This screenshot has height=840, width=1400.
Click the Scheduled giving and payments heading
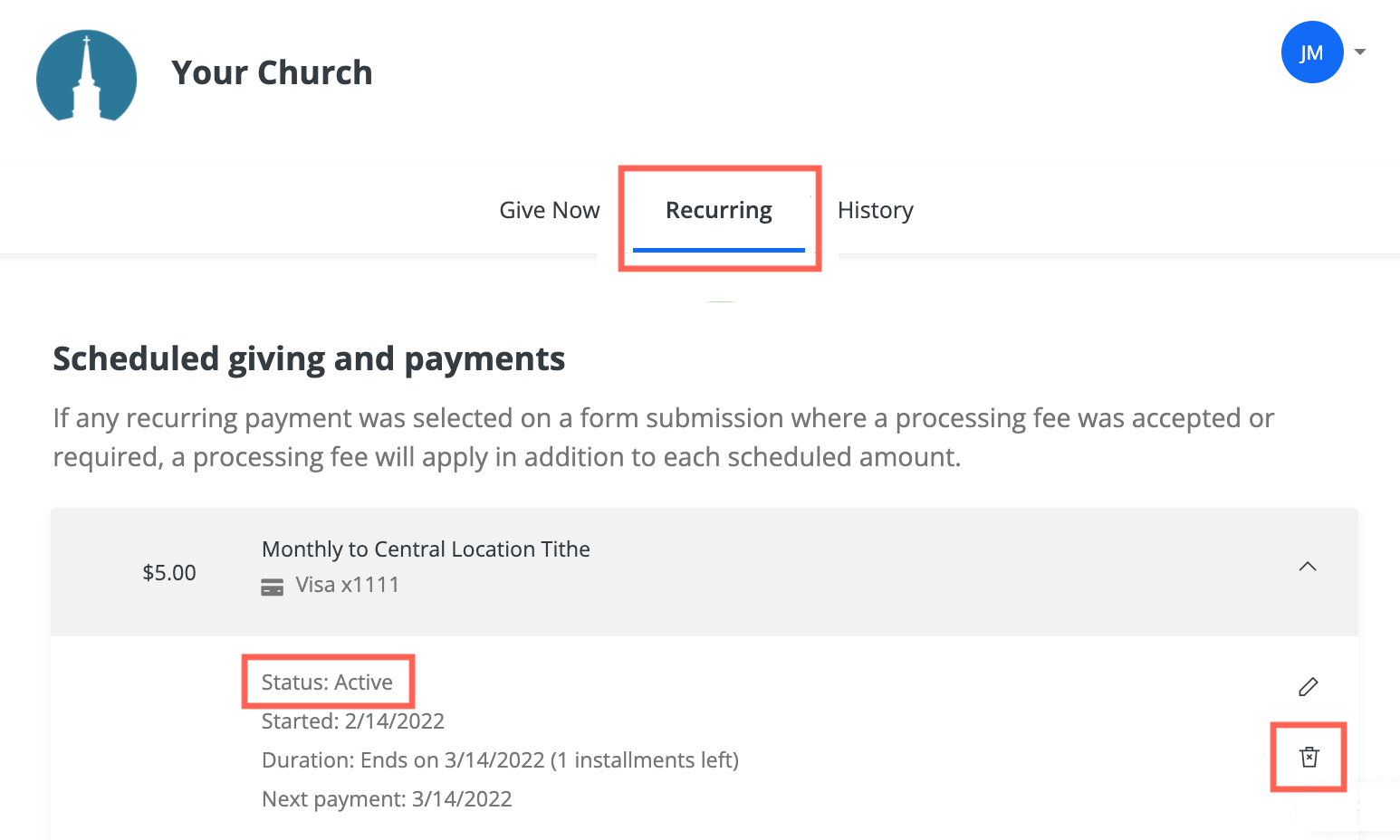pyautogui.click(x=309, y=359)
